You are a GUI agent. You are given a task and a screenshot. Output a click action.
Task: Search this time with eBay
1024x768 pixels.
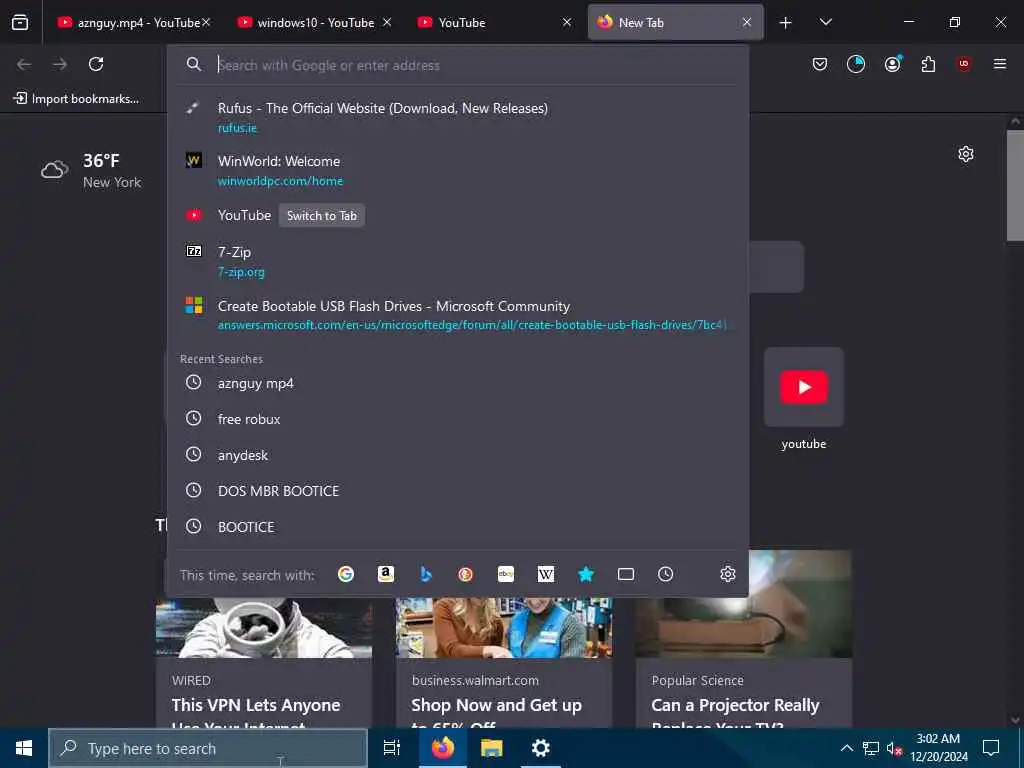click(505, 574)
